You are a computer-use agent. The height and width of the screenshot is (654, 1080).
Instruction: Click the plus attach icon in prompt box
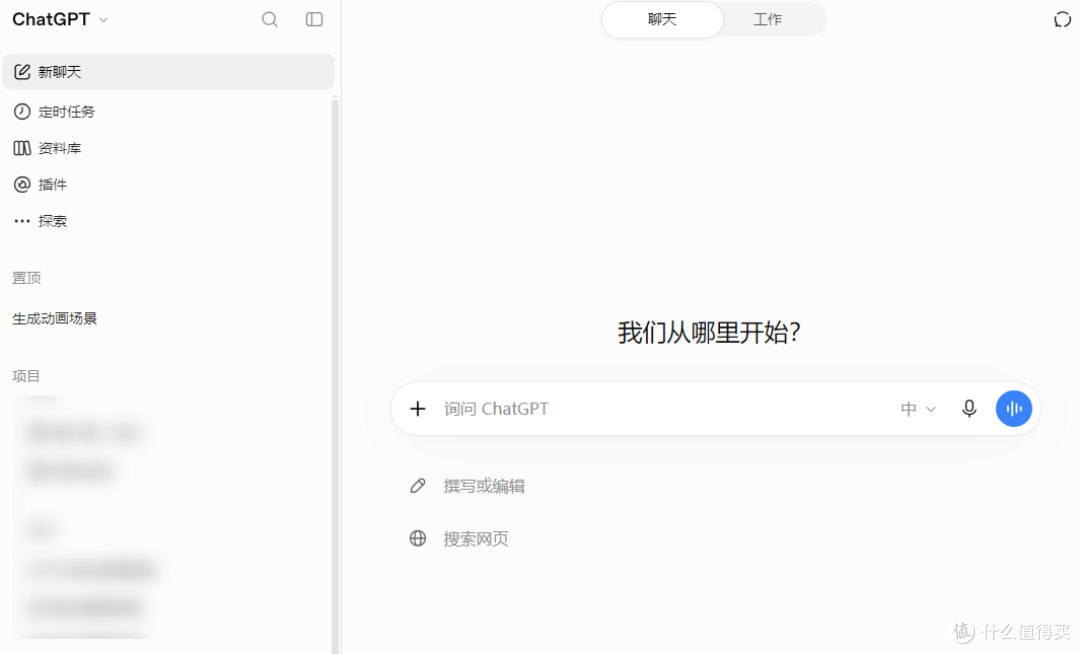point(417,409)
